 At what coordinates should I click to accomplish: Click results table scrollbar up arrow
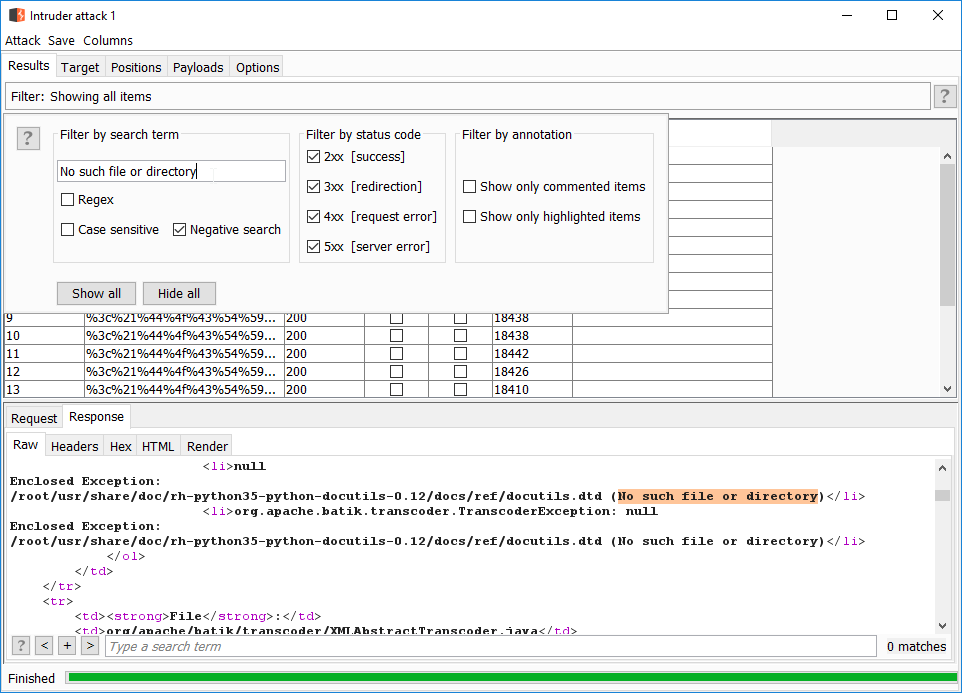click(947, 156)
